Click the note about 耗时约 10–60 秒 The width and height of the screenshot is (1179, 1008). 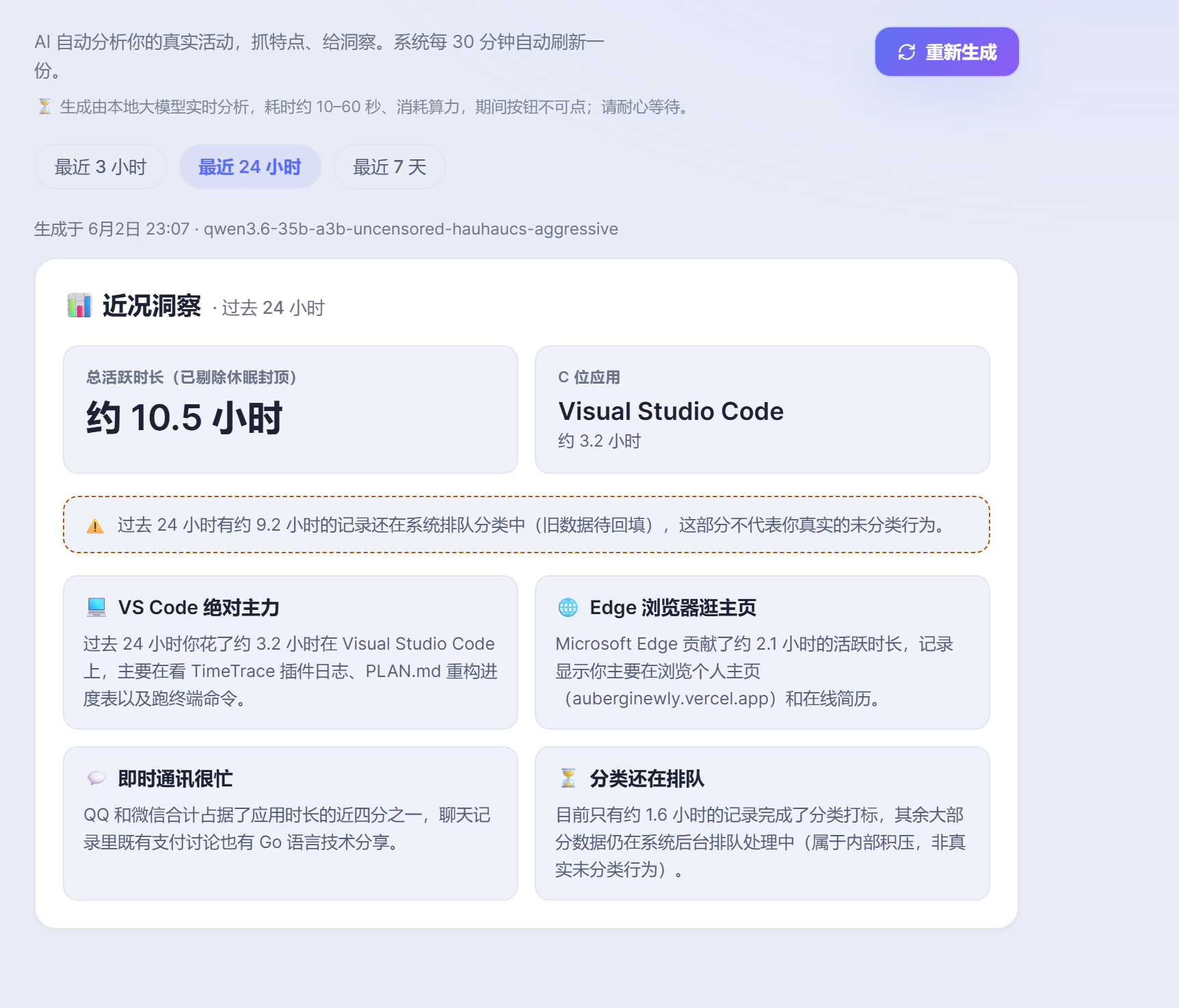[x=375, y=107]
